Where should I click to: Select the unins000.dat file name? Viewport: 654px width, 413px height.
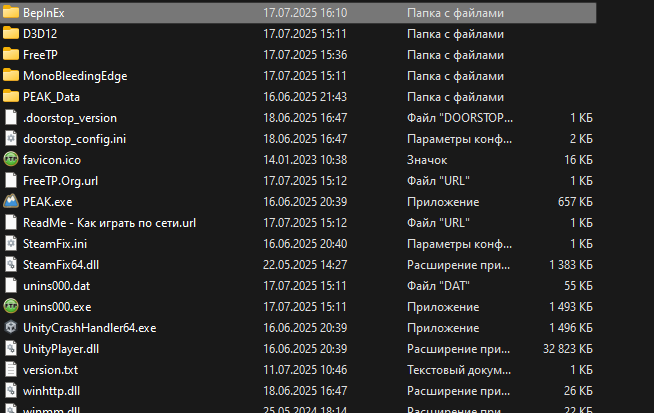pos(57,286)
